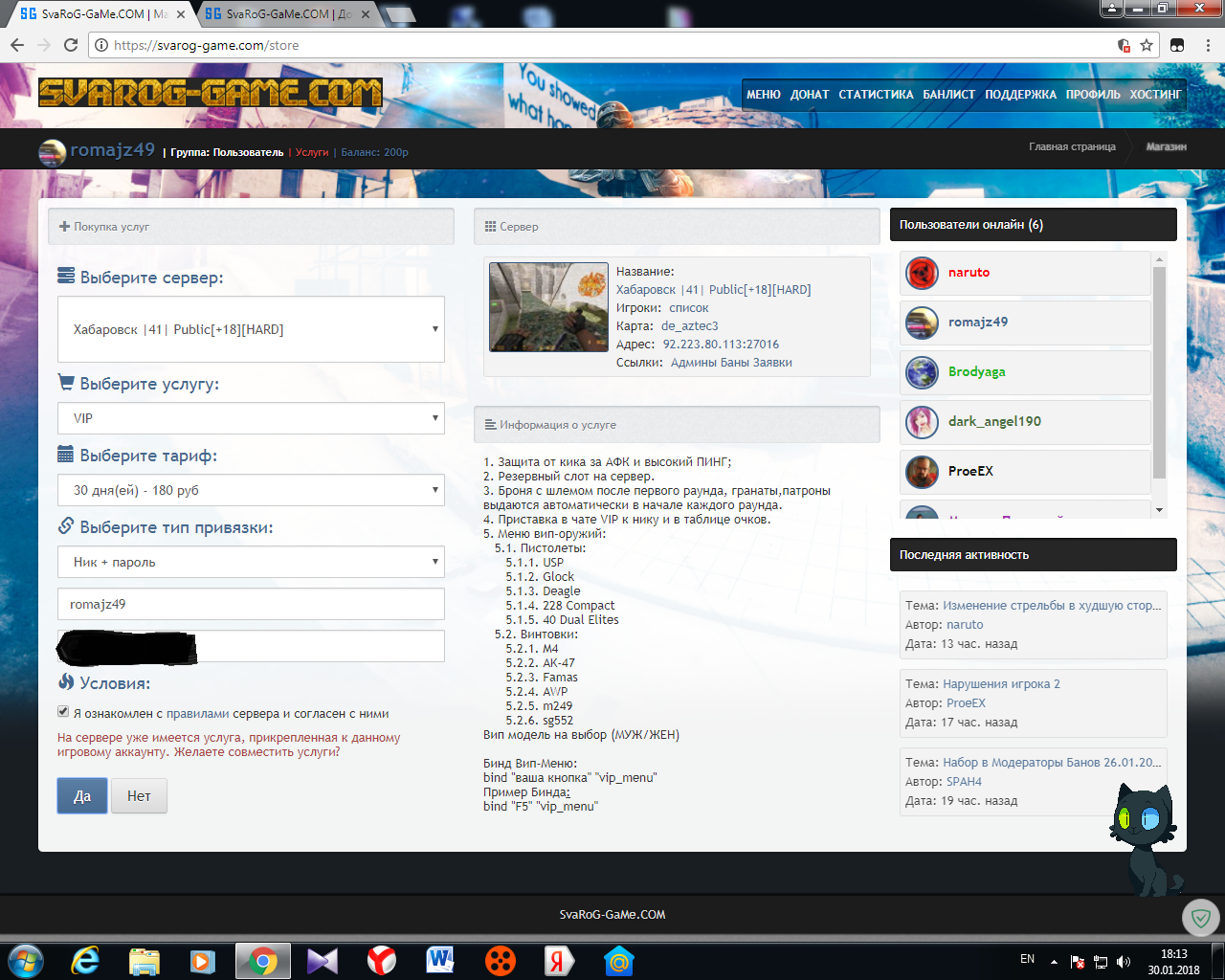The width and height of the screenshot is (1225, 980).
Task: Launch Yandex Browser from the taskbar
Action: coord(382,960)
